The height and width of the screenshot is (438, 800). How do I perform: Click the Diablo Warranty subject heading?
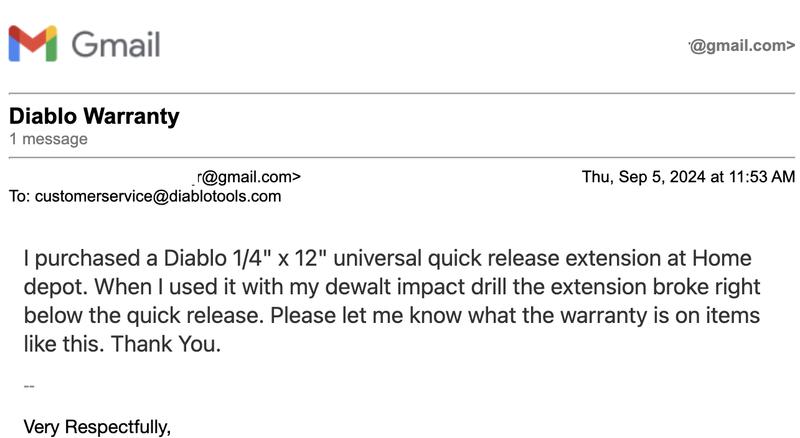coord(94,116)
